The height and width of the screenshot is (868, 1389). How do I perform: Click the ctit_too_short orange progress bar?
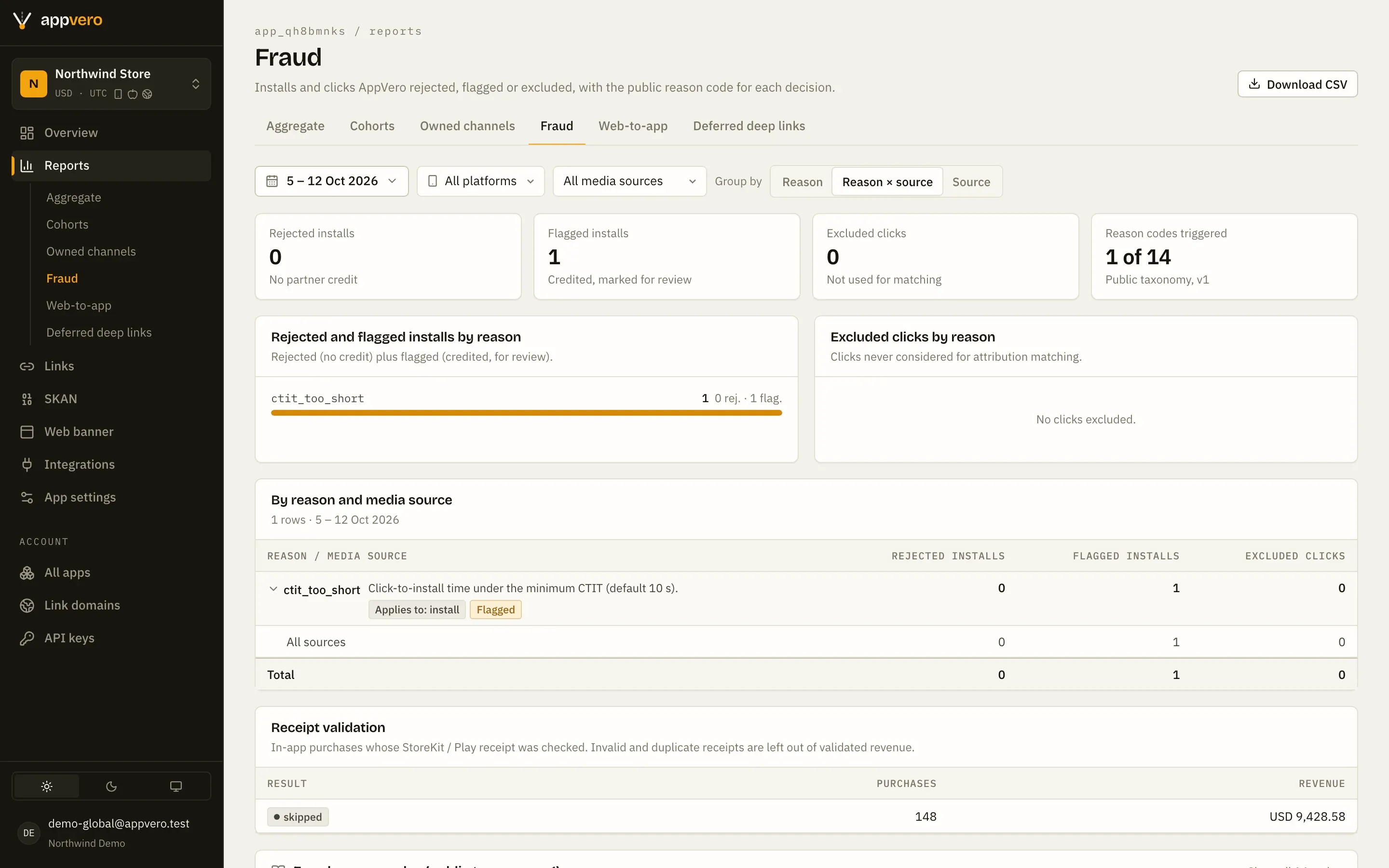(526, 413)
